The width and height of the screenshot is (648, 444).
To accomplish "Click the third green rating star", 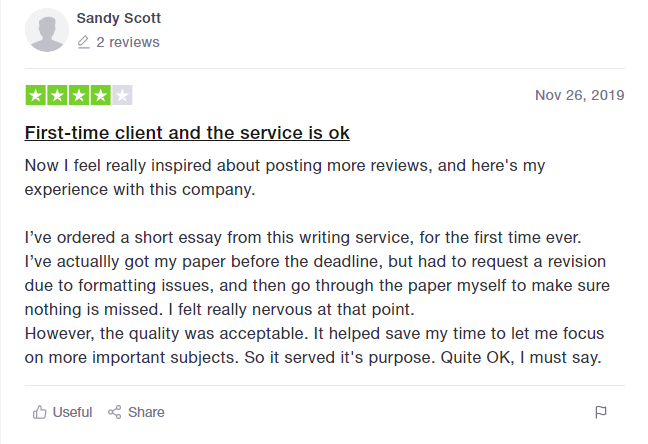I will (79, 95).
